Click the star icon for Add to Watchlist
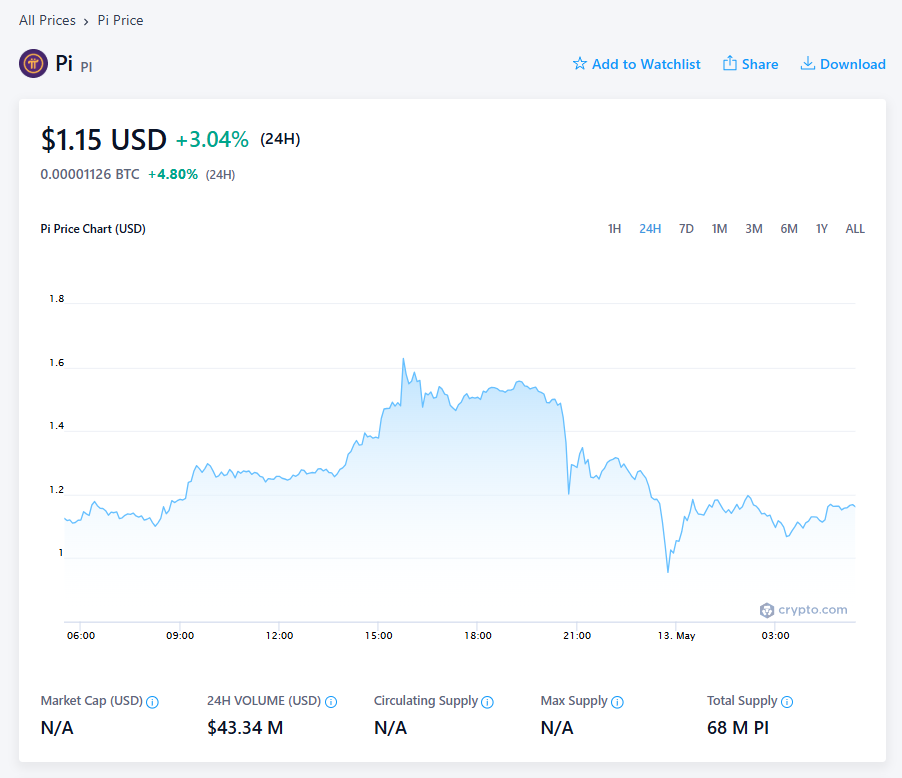The height and width of the screenshot is (778, 902). tap(579, 64)
